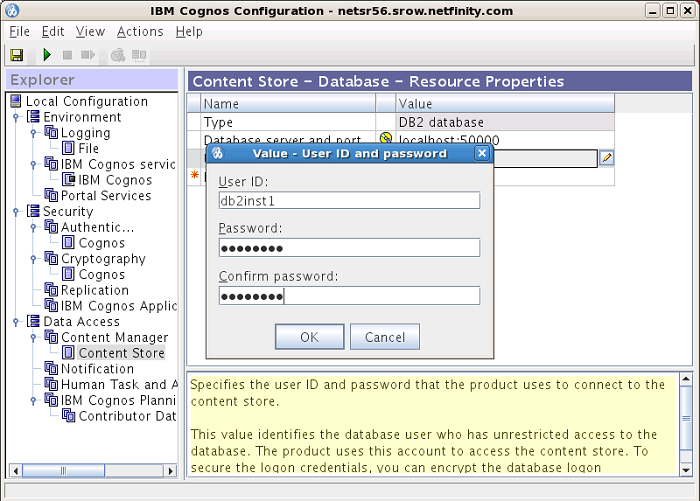Select the Human Task and A… tree item
This screenshot has width=700, height=501.
coord(119,384)
